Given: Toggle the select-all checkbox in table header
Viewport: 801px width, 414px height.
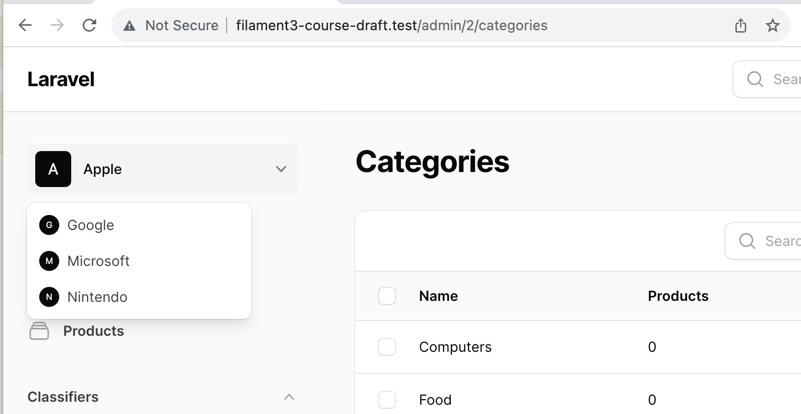Looking at the screenshot, I should click(x=387, y=296).
